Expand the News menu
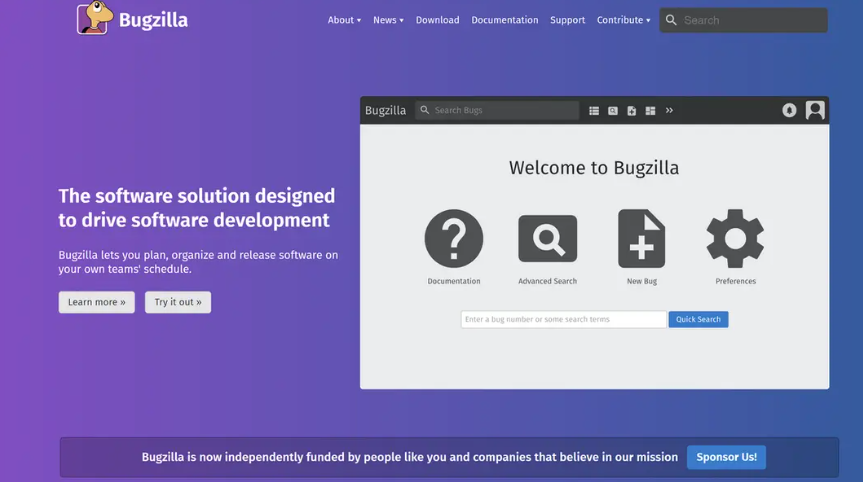Screen dimensions: 863x482 click(x=388, y=20)
